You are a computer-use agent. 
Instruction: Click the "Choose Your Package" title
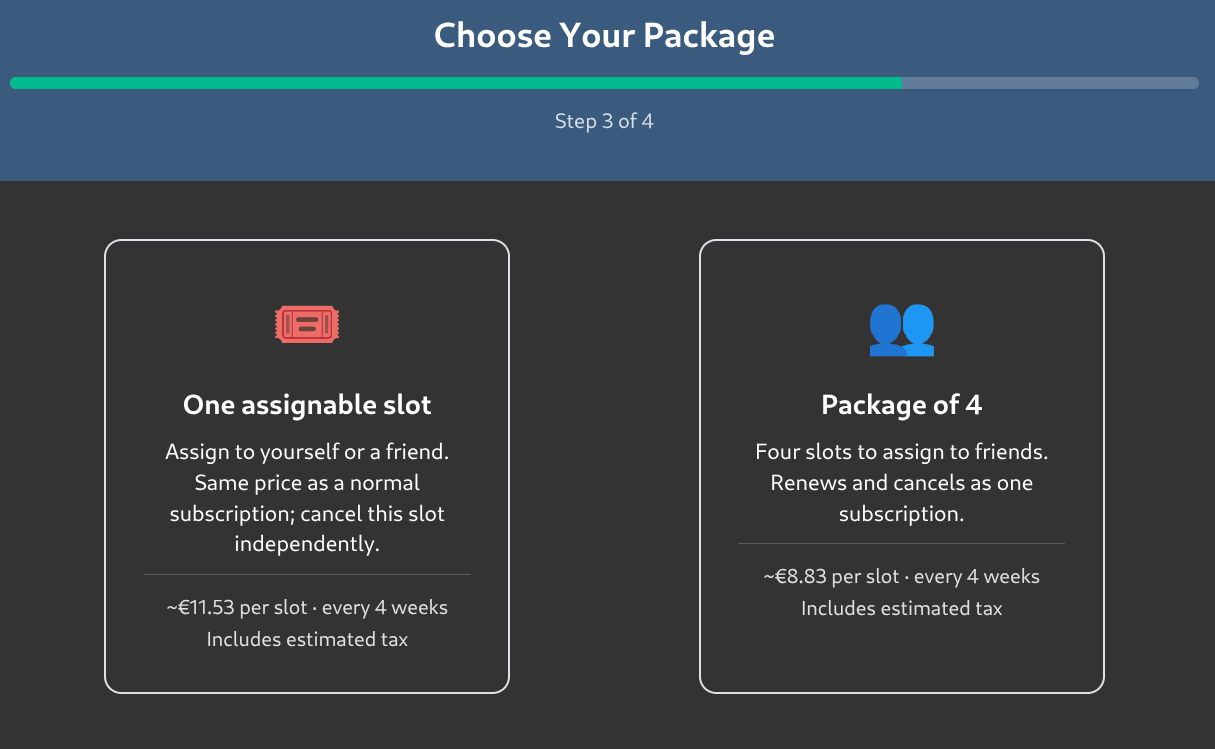coord(604,36)
